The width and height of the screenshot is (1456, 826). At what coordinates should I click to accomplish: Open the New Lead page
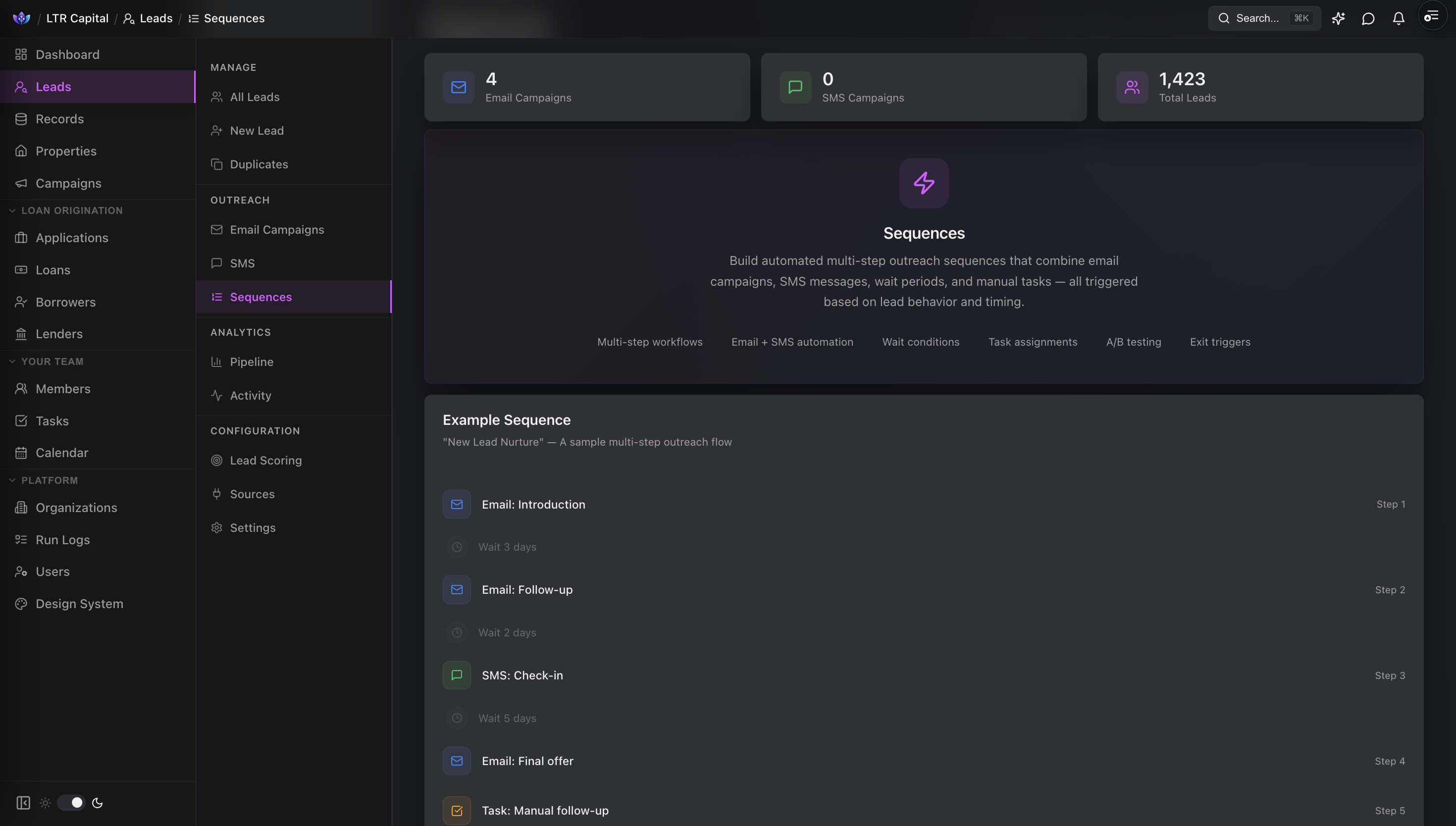(x=257, y=130)
